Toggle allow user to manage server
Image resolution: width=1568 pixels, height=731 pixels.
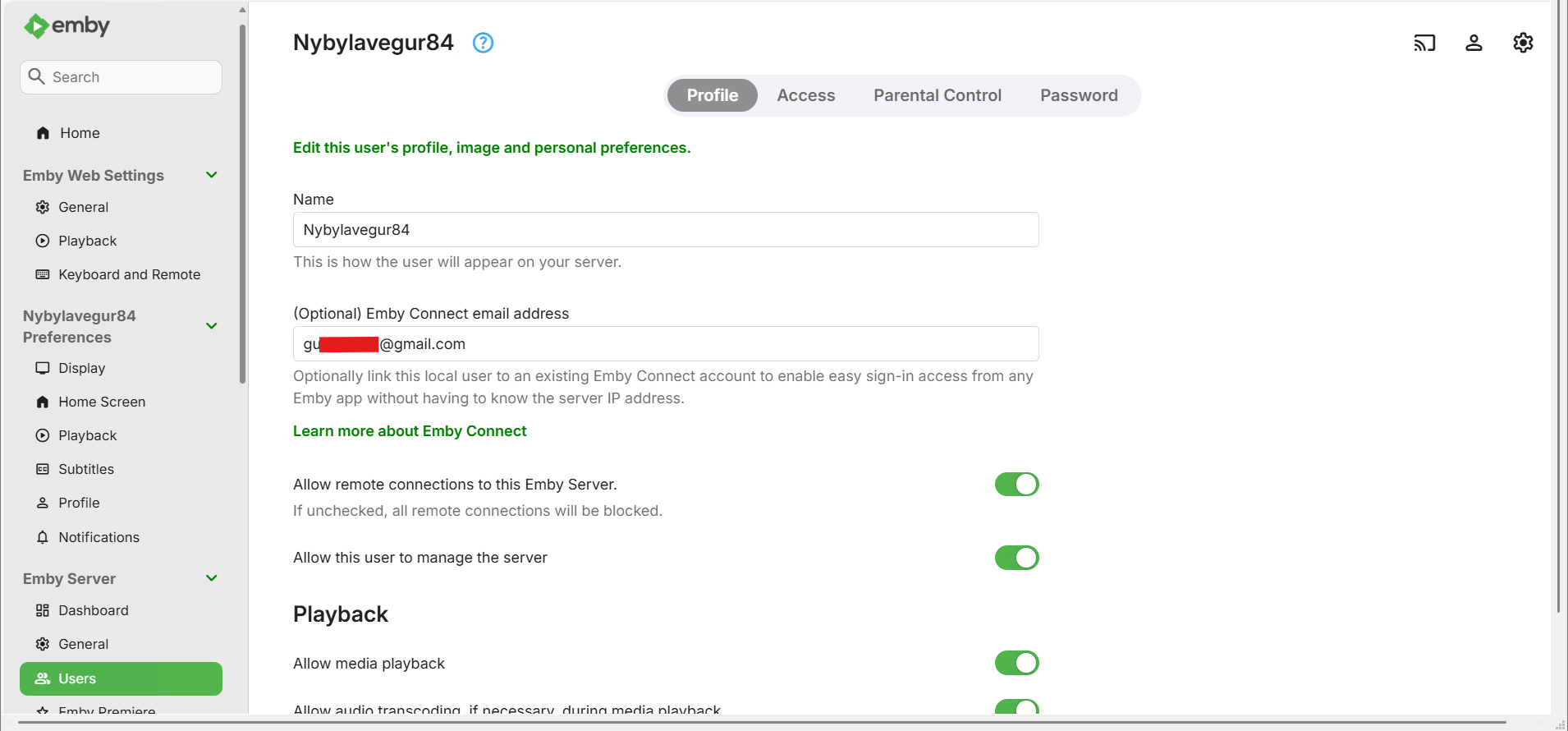tap(1016, 558)
